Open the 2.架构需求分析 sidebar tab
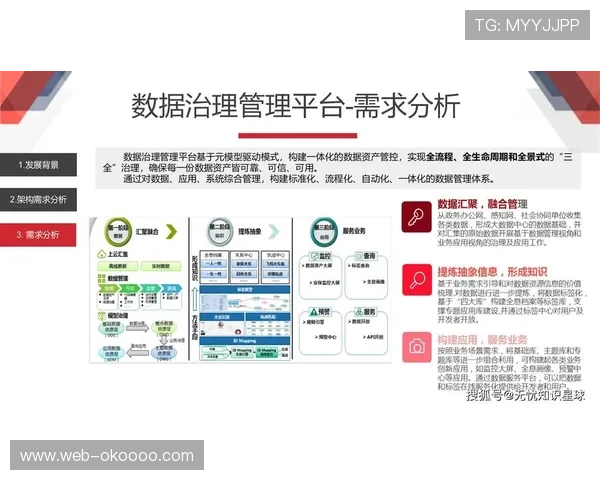This screenshot has width=600, height=480. [38, 199]
